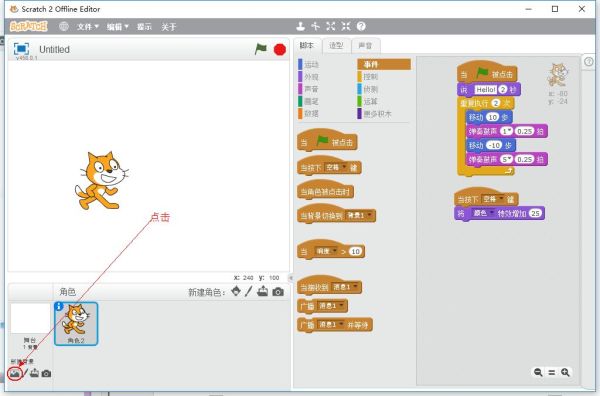
Task: Click the repeat count field in 重复执行 block
Action: pos(496,103)
